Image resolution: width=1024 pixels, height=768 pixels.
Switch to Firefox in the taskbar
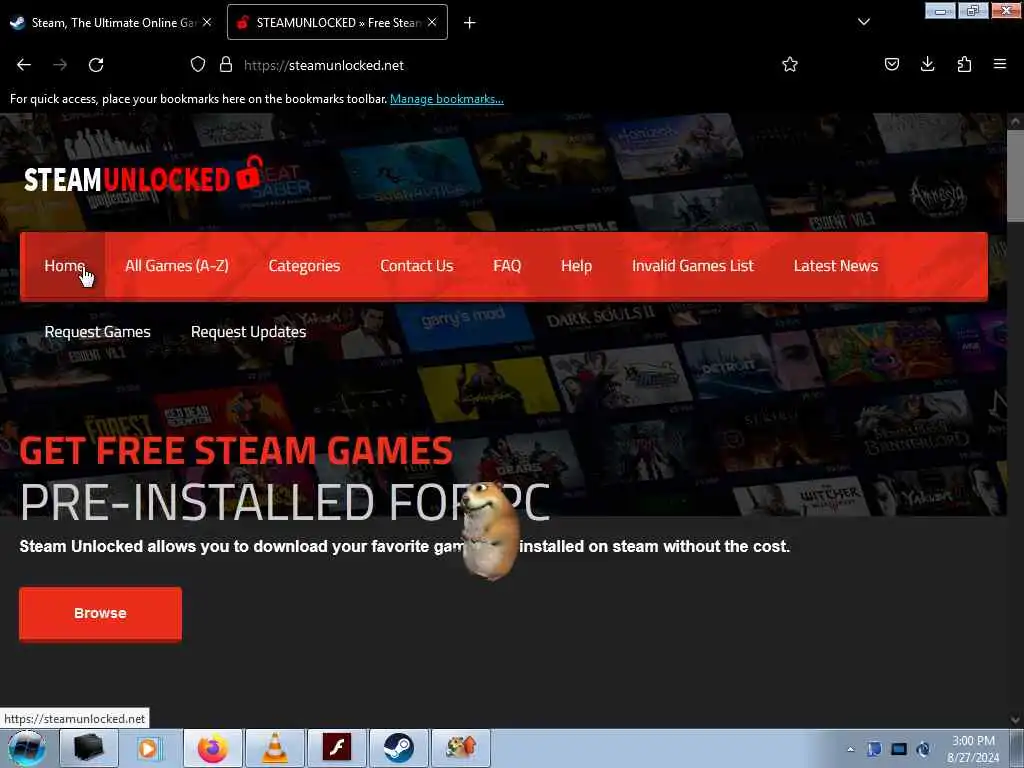213,748
